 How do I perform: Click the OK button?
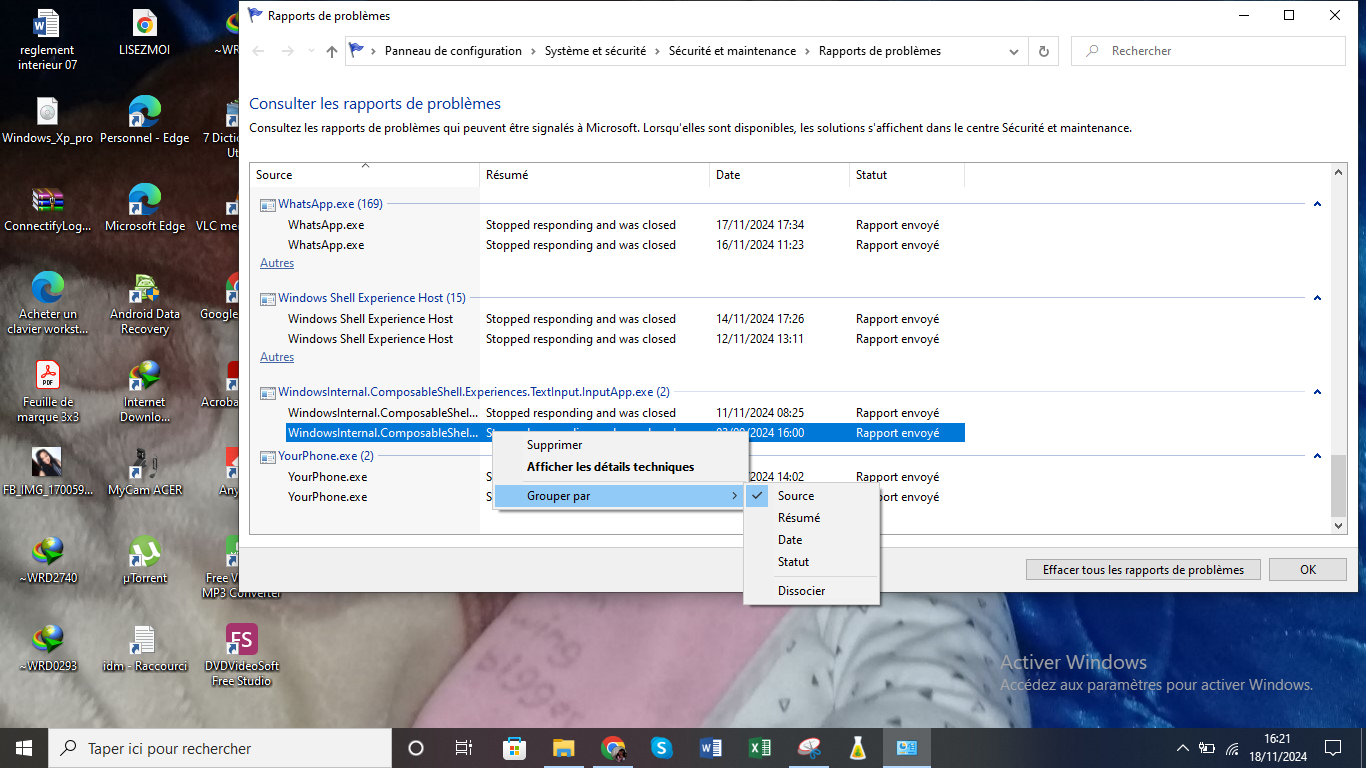click(1308, 570)
